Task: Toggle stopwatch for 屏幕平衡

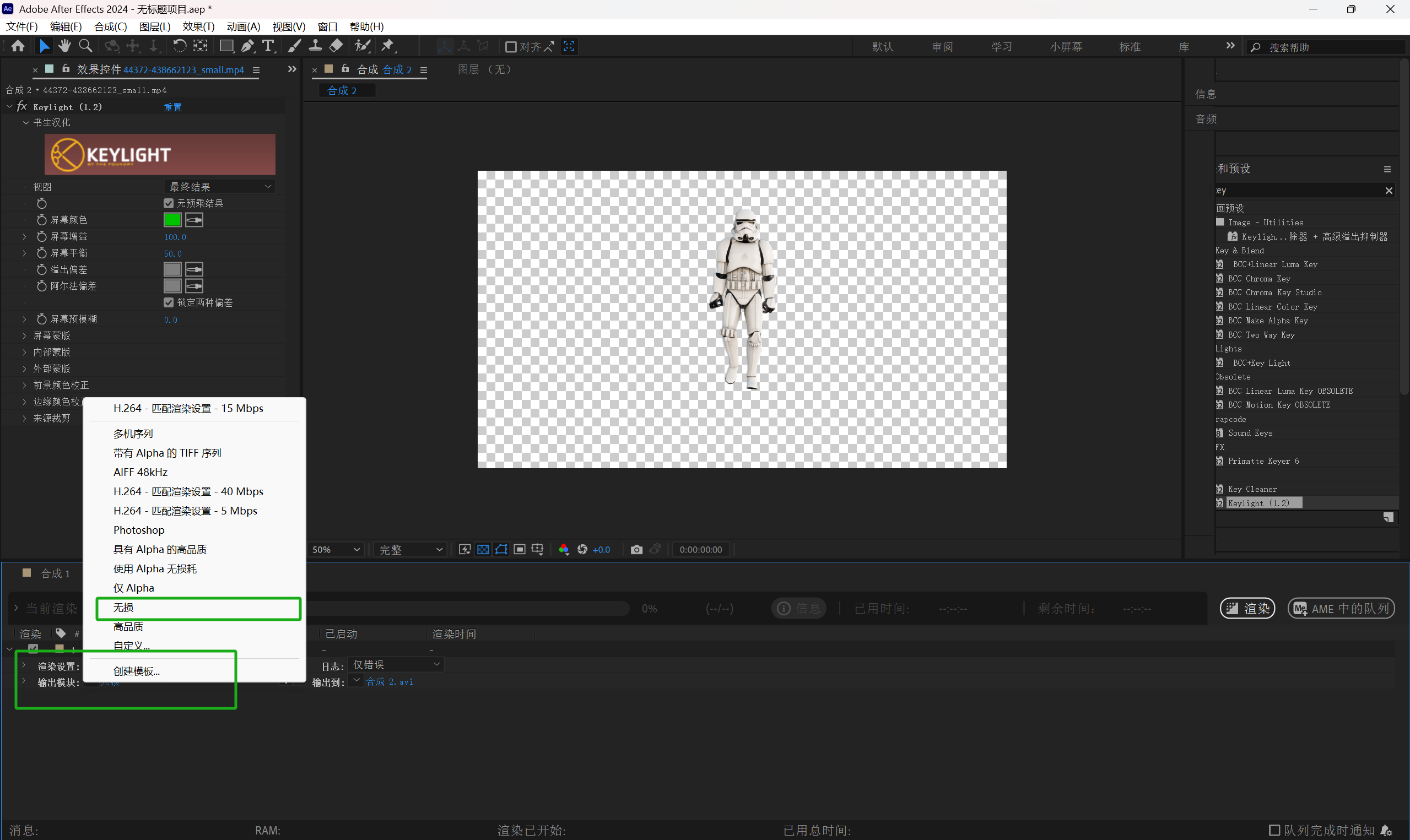Action: [41, 252]
